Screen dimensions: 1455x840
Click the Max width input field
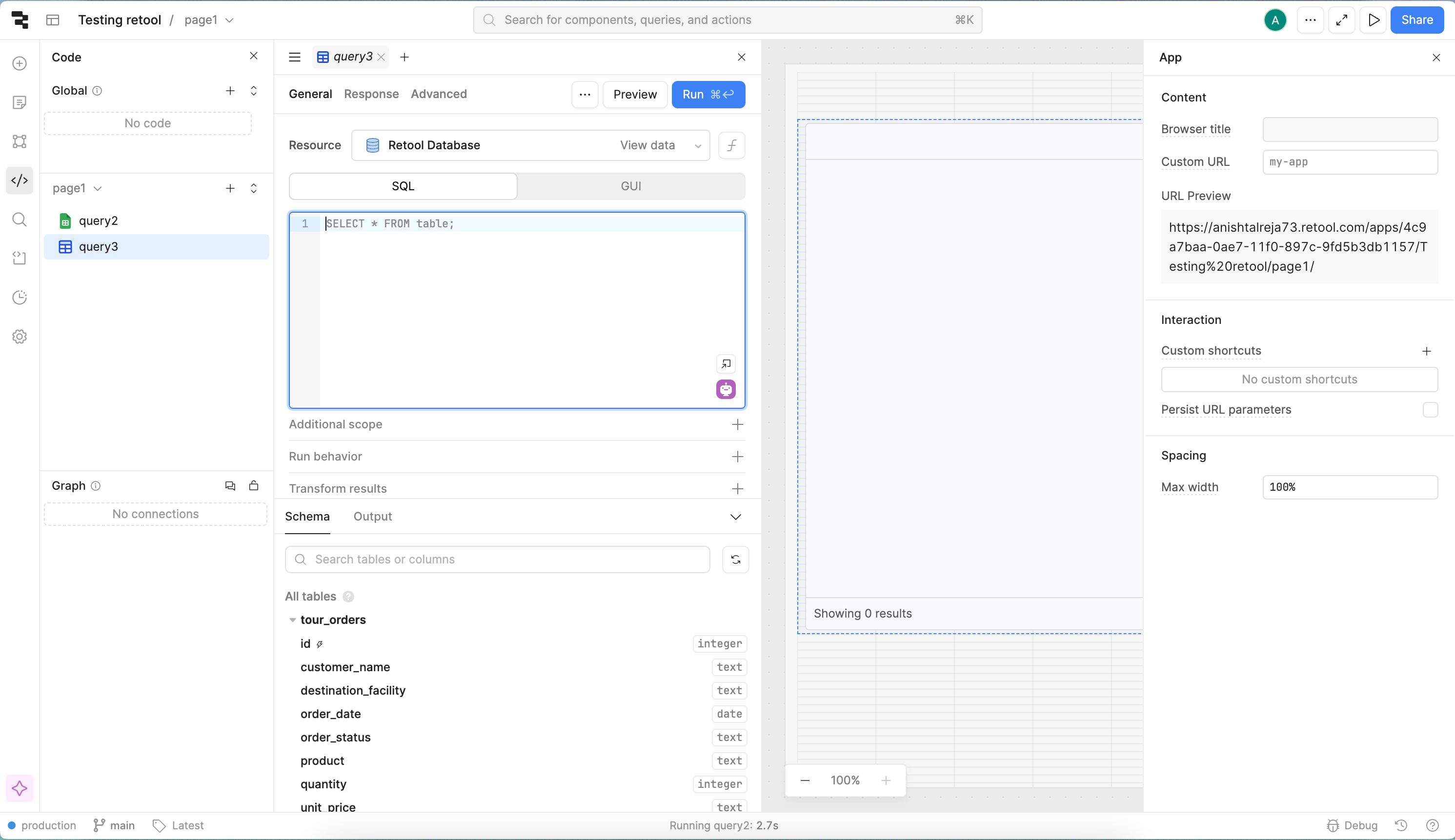pos(1350,487)
